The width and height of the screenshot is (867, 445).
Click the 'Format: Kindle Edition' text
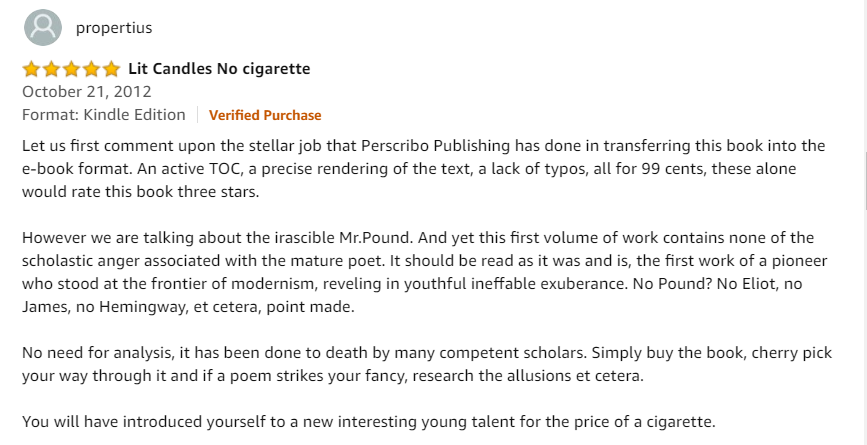tap(104, 114)
